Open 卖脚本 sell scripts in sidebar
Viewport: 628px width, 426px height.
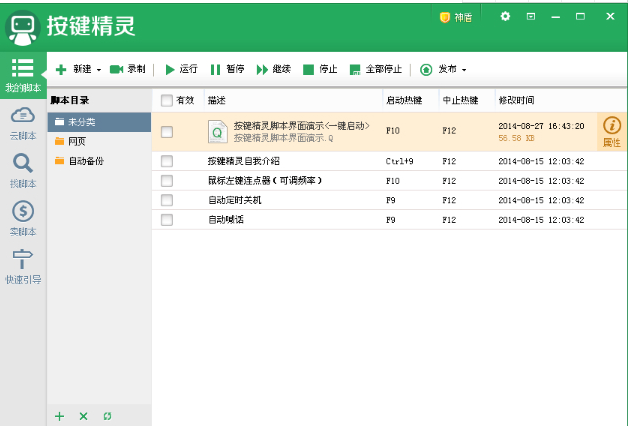pos(22,216)
